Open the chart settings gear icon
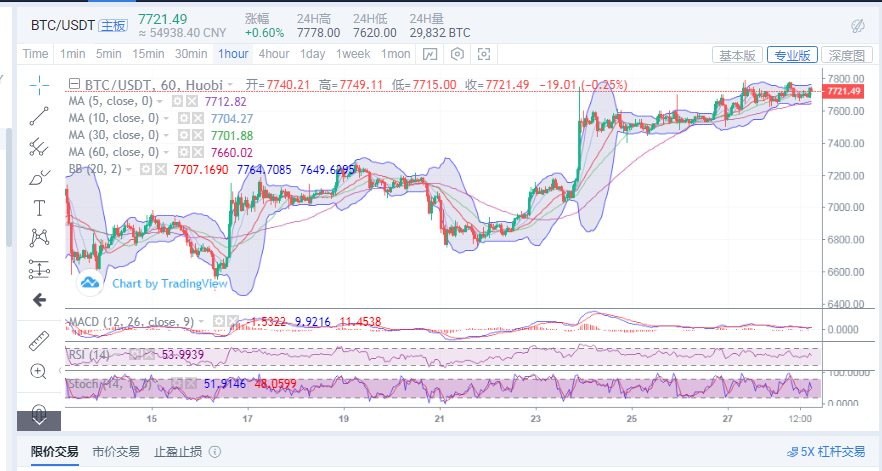The height and width of the screenshot is (471, 882). click(457, 54)
